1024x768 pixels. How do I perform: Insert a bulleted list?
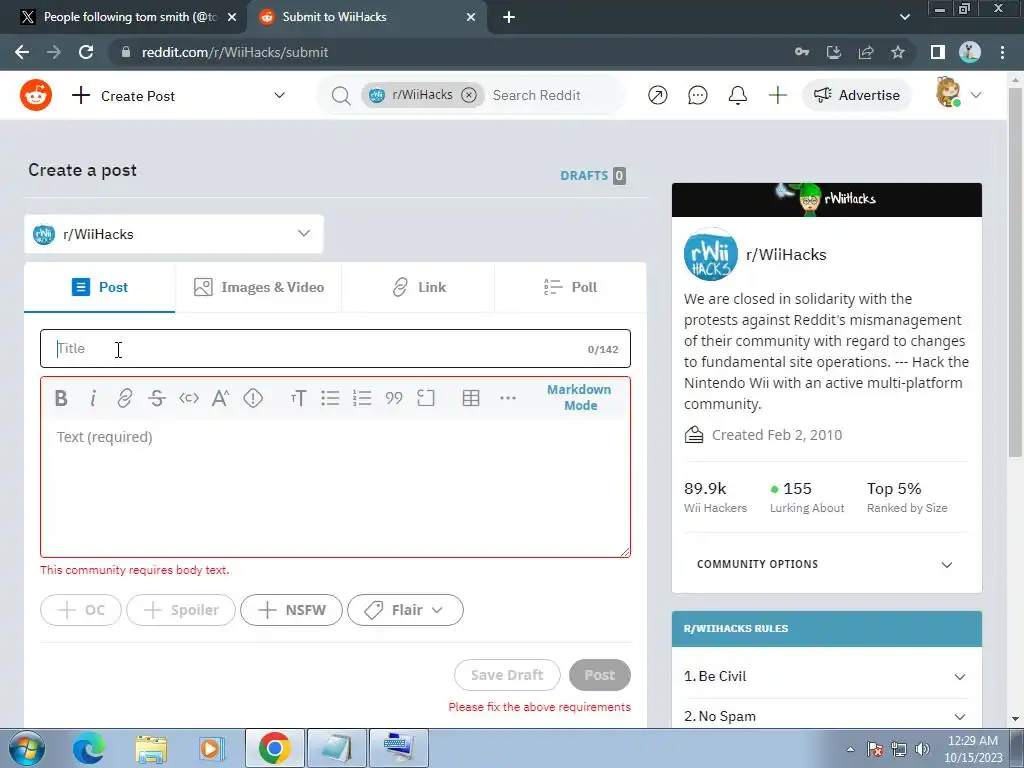tap(330, 398)
